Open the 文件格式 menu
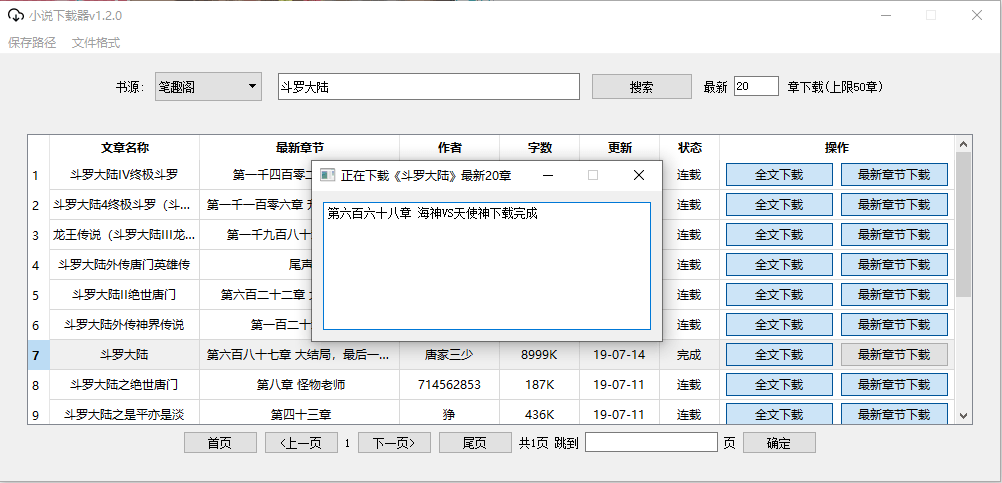Viewport: 1002px width, 483px height. click(x=96, y=43)
